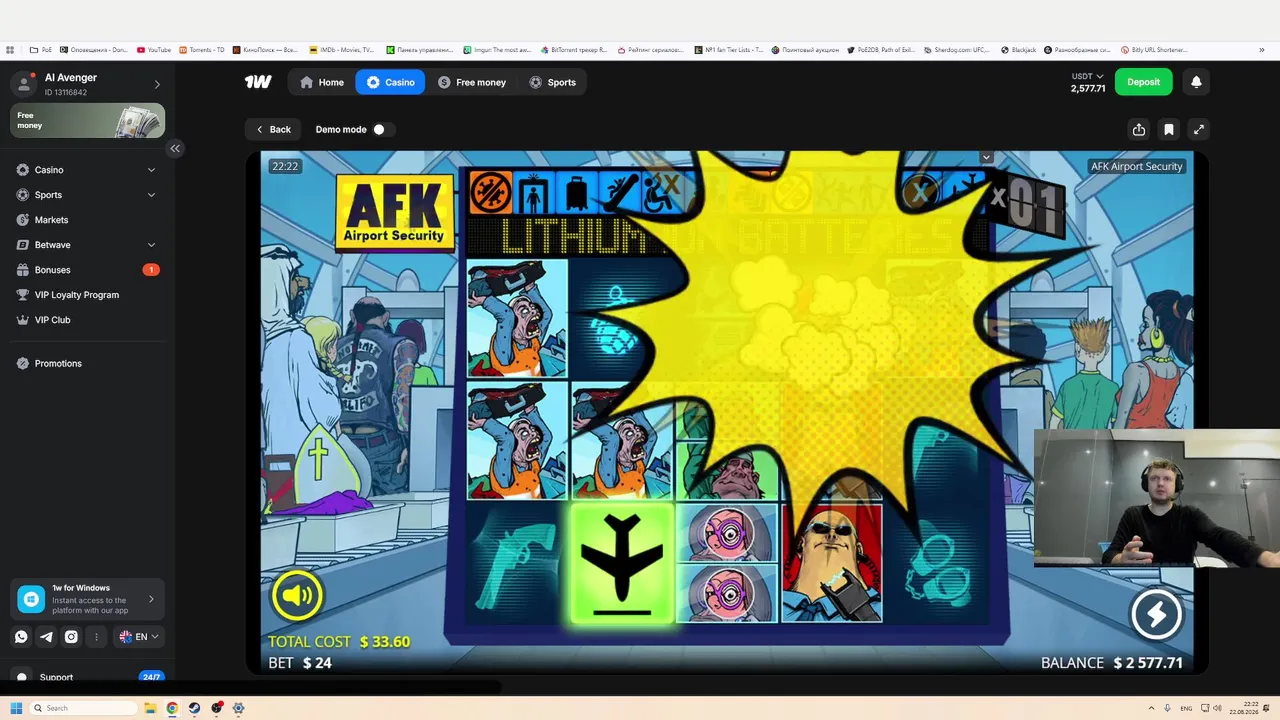Go Back from the game page
This screenshot has width=1280, height=720.
[x=272, y=129]
